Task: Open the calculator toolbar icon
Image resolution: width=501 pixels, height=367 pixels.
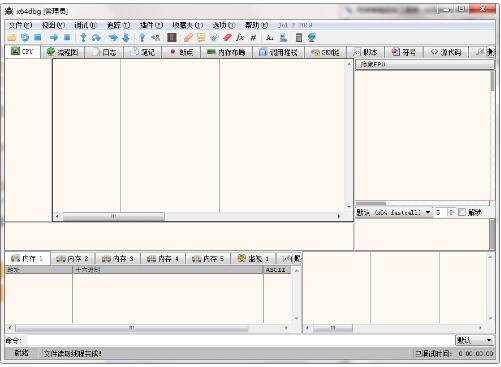Action: point(299,38)
